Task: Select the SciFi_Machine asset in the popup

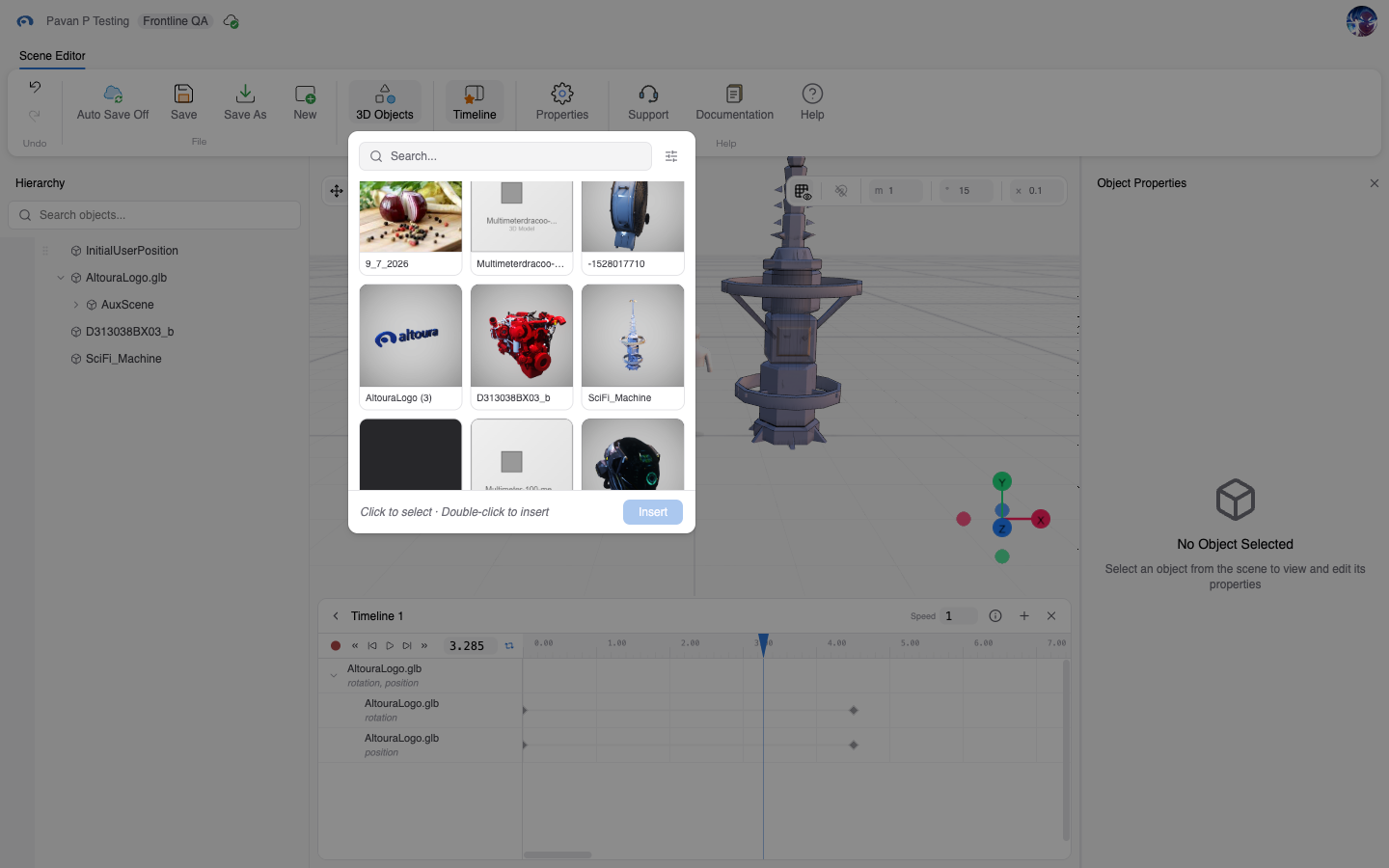Action: tap(633, 336)
